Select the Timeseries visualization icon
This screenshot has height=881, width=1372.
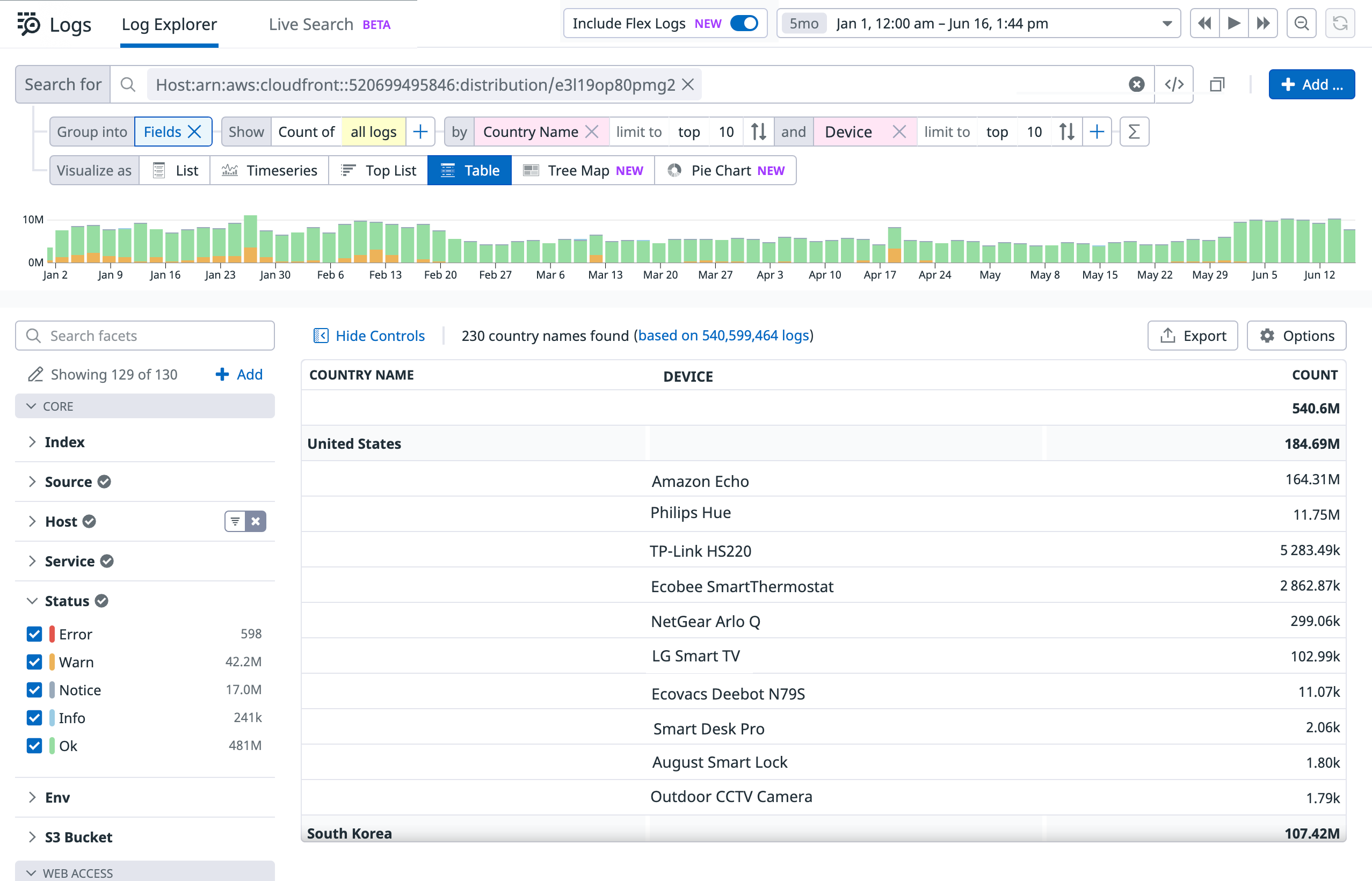click(230, 170)
